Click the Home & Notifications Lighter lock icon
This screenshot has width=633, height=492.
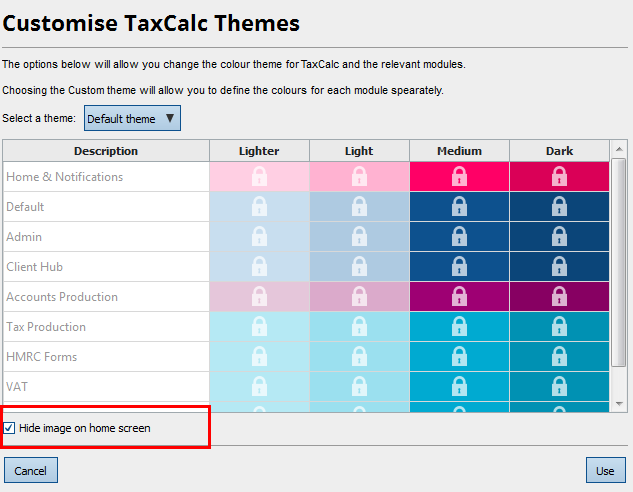(x=259, y=176)
